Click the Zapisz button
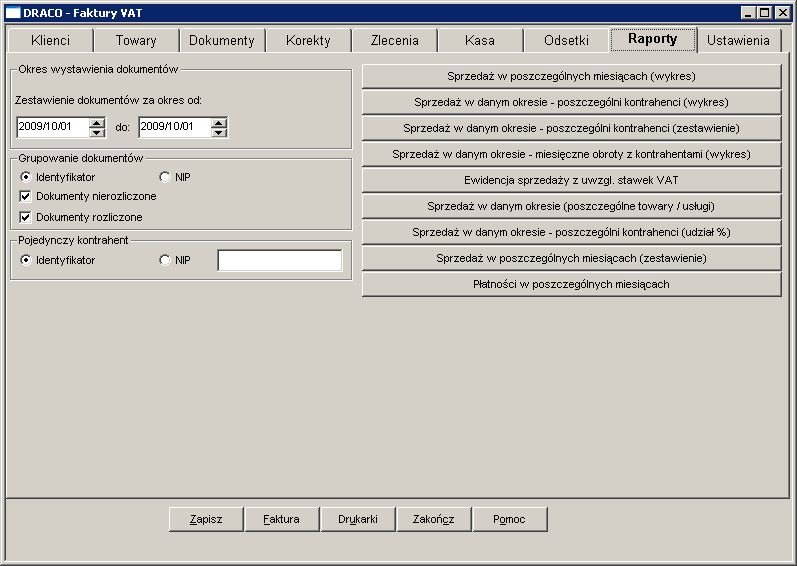The width and height of the screenshot is (797, 566). 206,519
